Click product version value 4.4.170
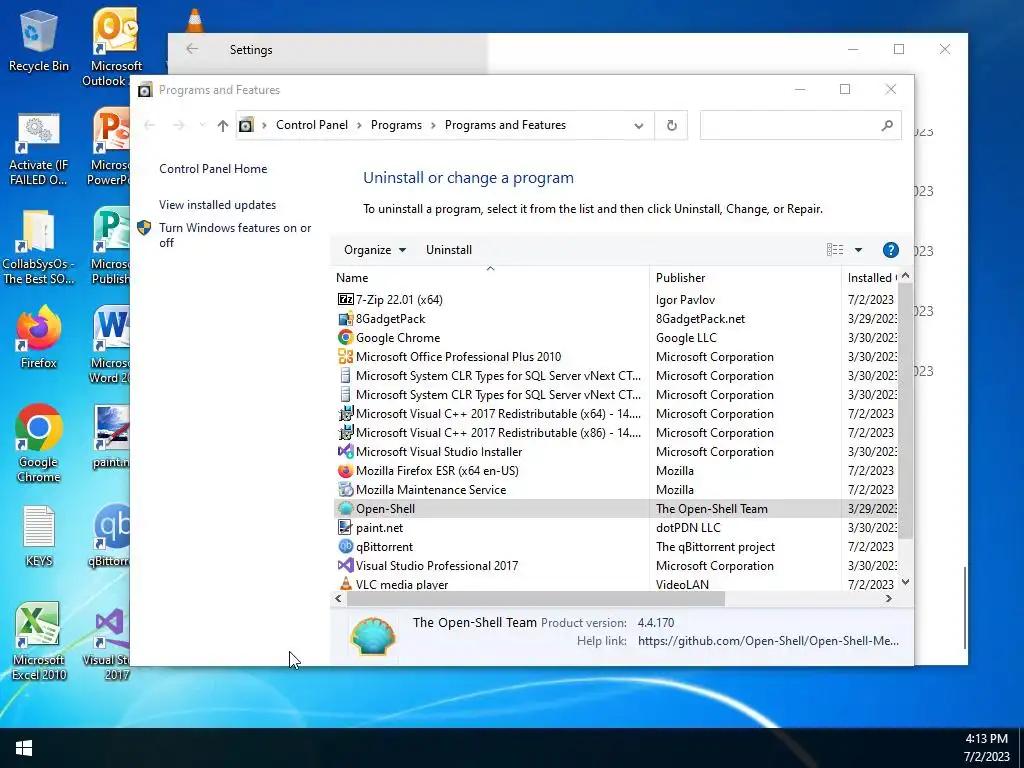 click(x=656, y=623)
